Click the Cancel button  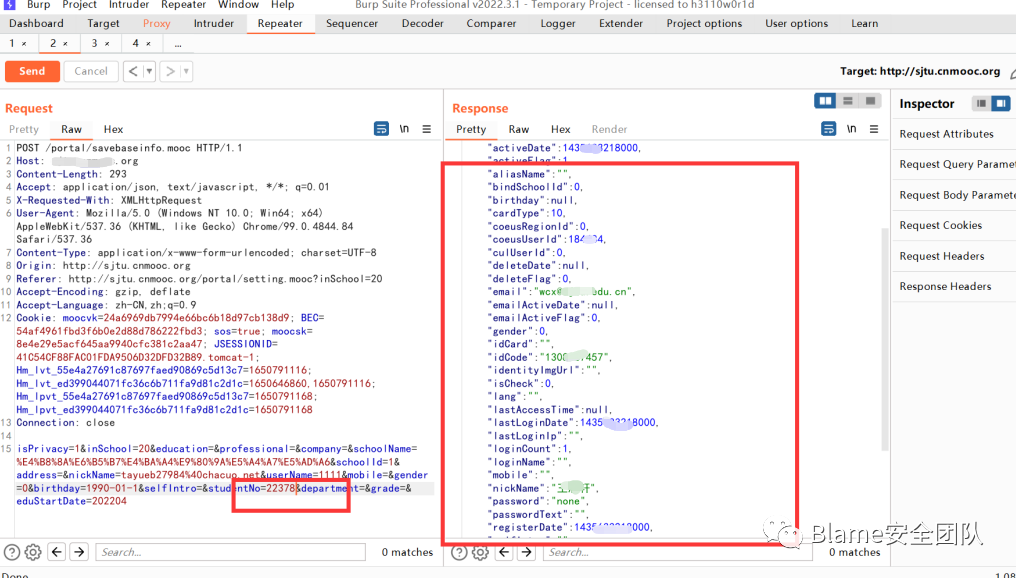[91, 71]
